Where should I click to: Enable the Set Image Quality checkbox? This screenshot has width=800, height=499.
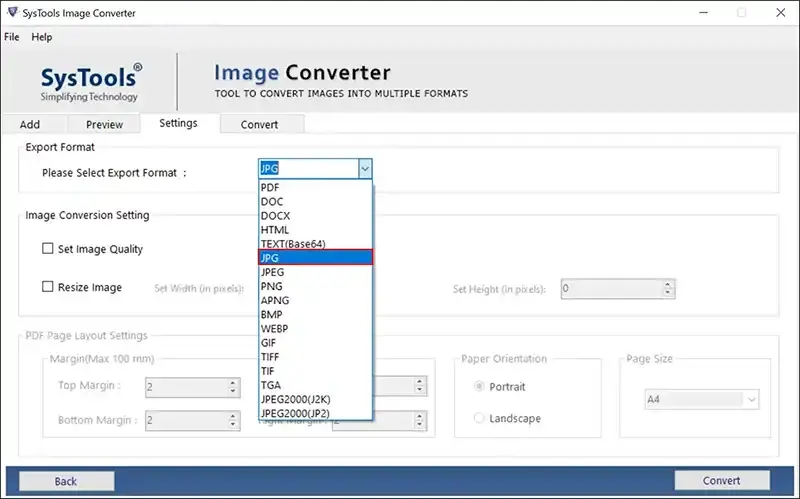(47, 248)
